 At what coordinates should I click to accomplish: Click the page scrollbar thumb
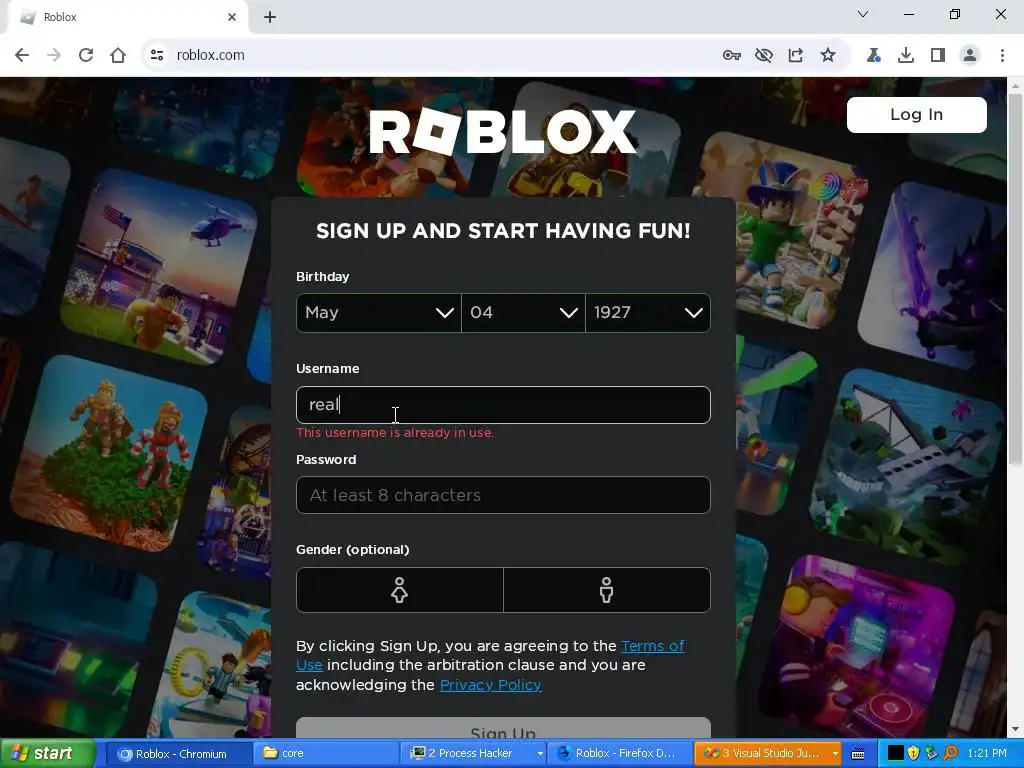click(x=1016, y=281)
